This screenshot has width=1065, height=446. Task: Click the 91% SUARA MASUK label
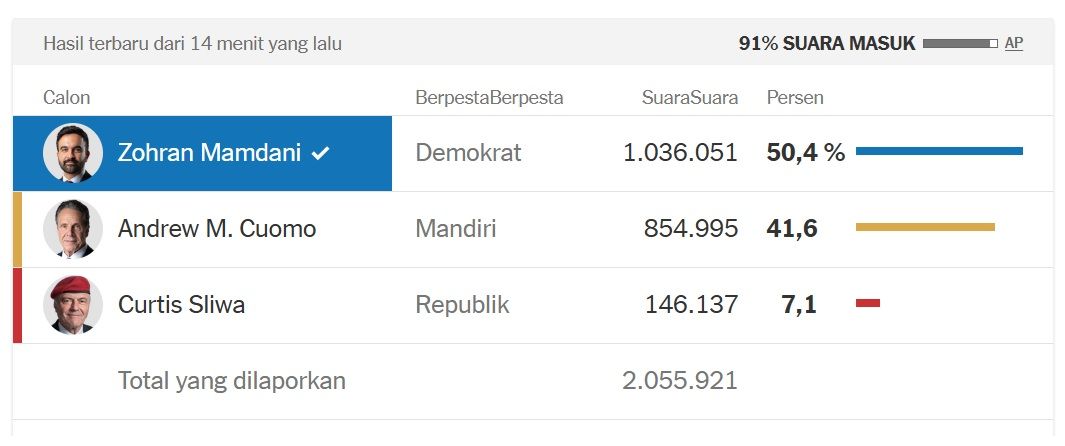point(827,44)
